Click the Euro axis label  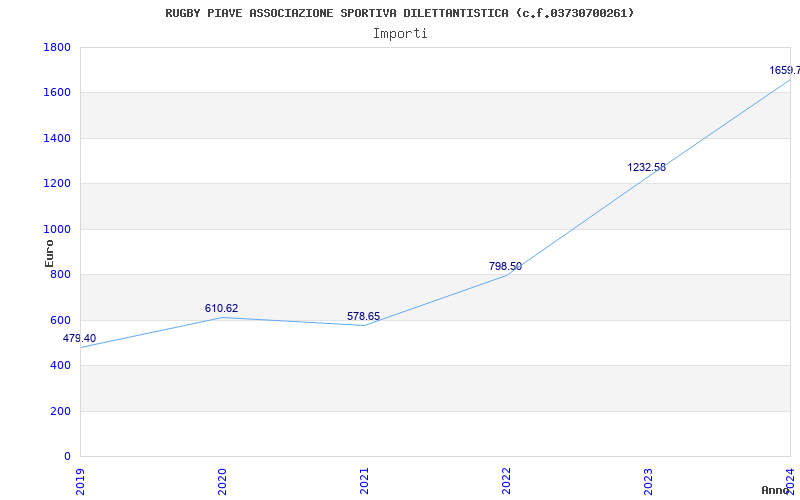(49, 253)
